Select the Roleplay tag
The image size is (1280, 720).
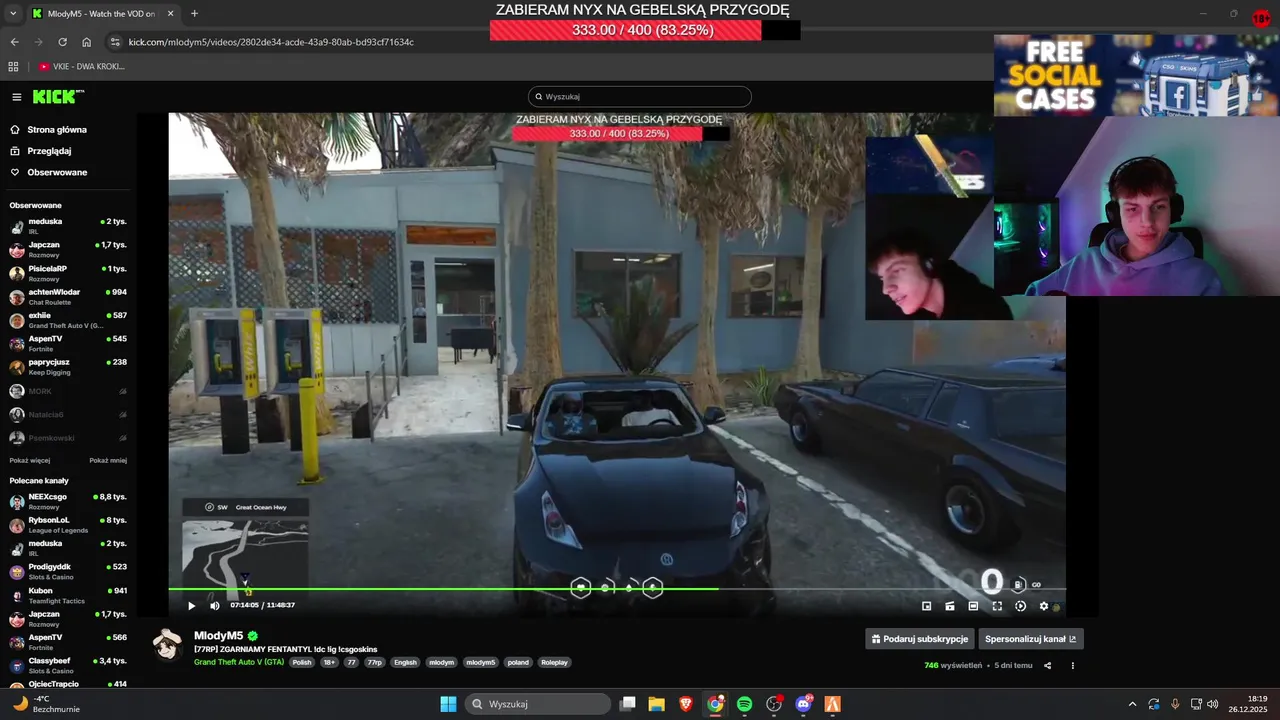point(555,662)
